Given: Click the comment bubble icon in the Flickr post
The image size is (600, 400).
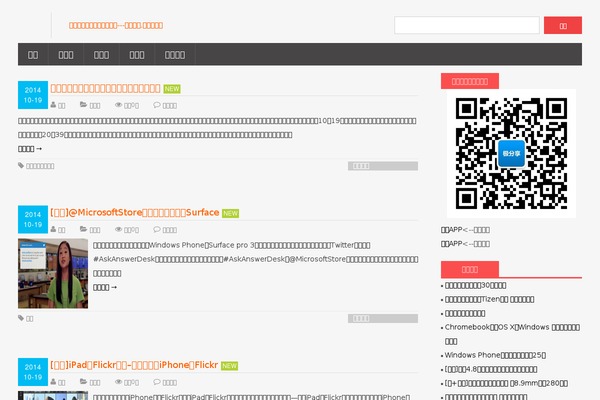Looking at the screenshot, I should (157, 382).
